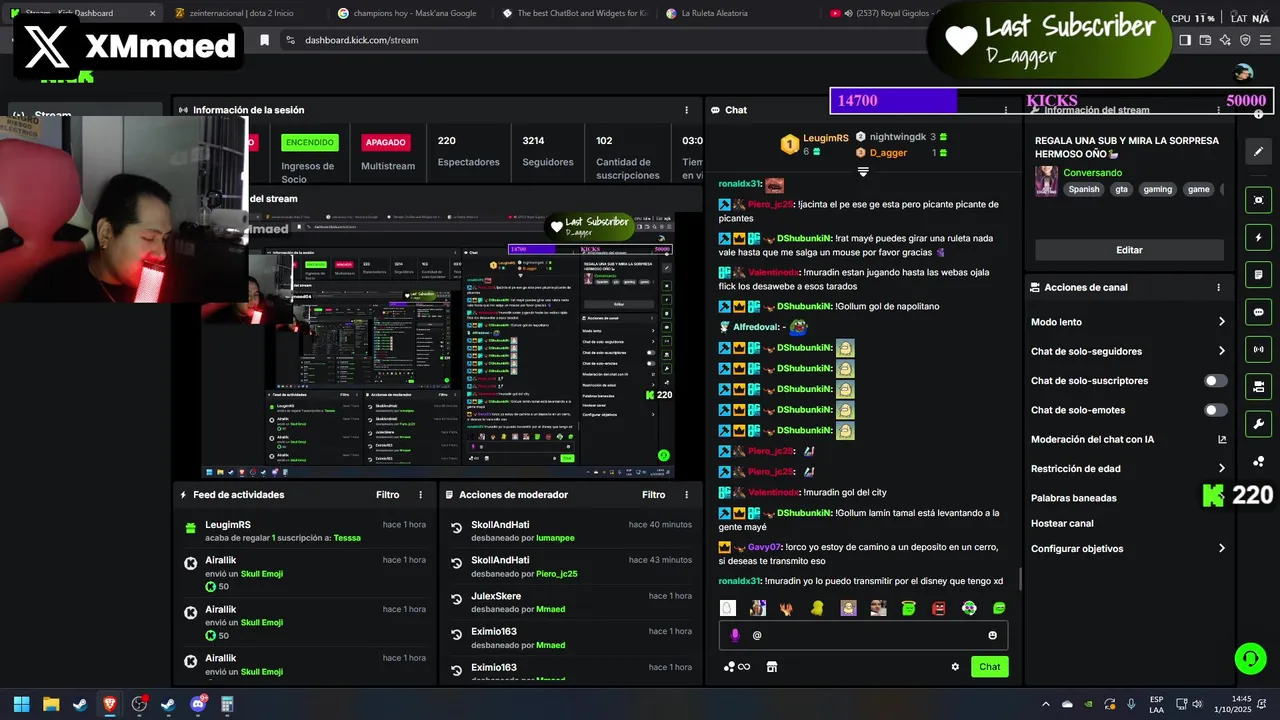Open Acciones de moderador Filtro dropdown
This screenshot has width=1280, height=720.
coord(653,495)
